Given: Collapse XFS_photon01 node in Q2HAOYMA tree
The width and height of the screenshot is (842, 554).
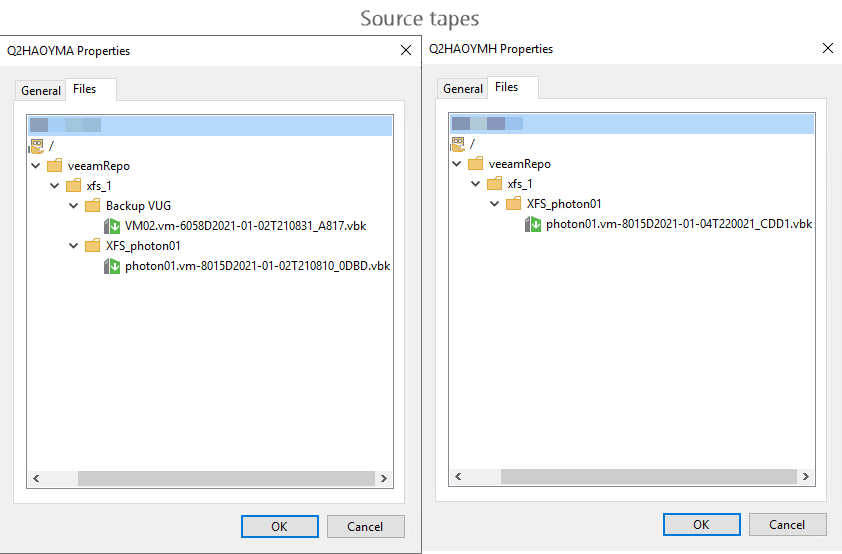Looking at the screenshot, I should pos(74,246).
